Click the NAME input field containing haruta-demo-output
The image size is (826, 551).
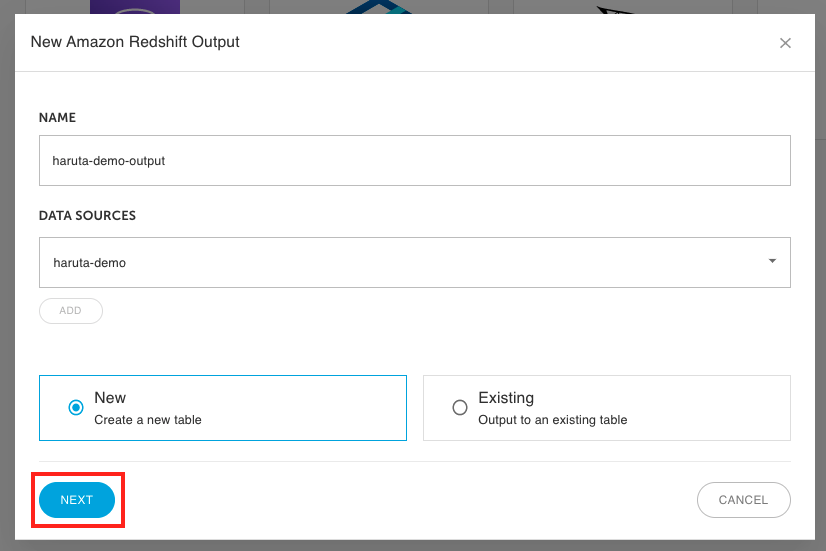415,161
